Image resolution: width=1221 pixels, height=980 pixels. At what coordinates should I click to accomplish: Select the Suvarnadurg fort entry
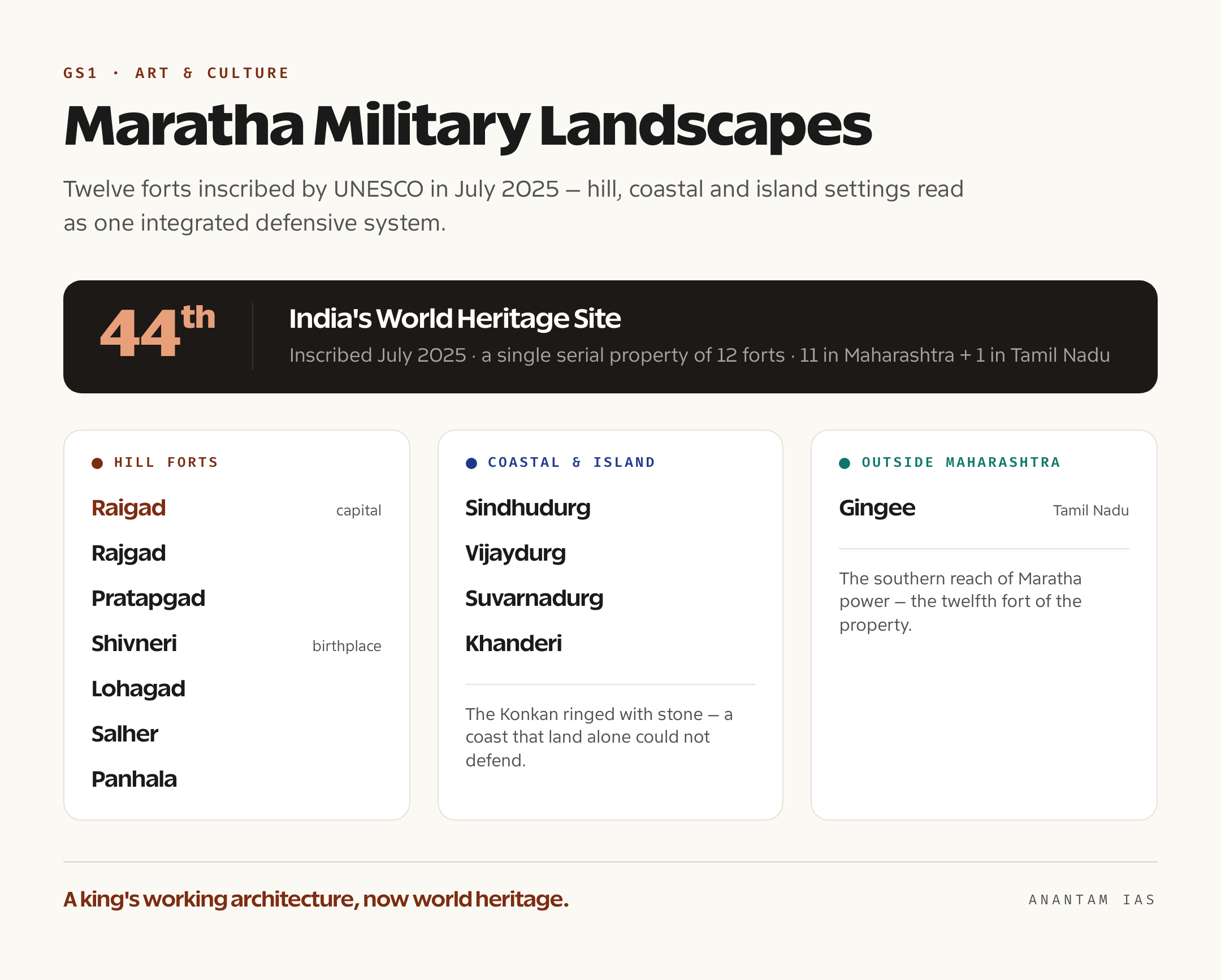click(x=535, y=599)
